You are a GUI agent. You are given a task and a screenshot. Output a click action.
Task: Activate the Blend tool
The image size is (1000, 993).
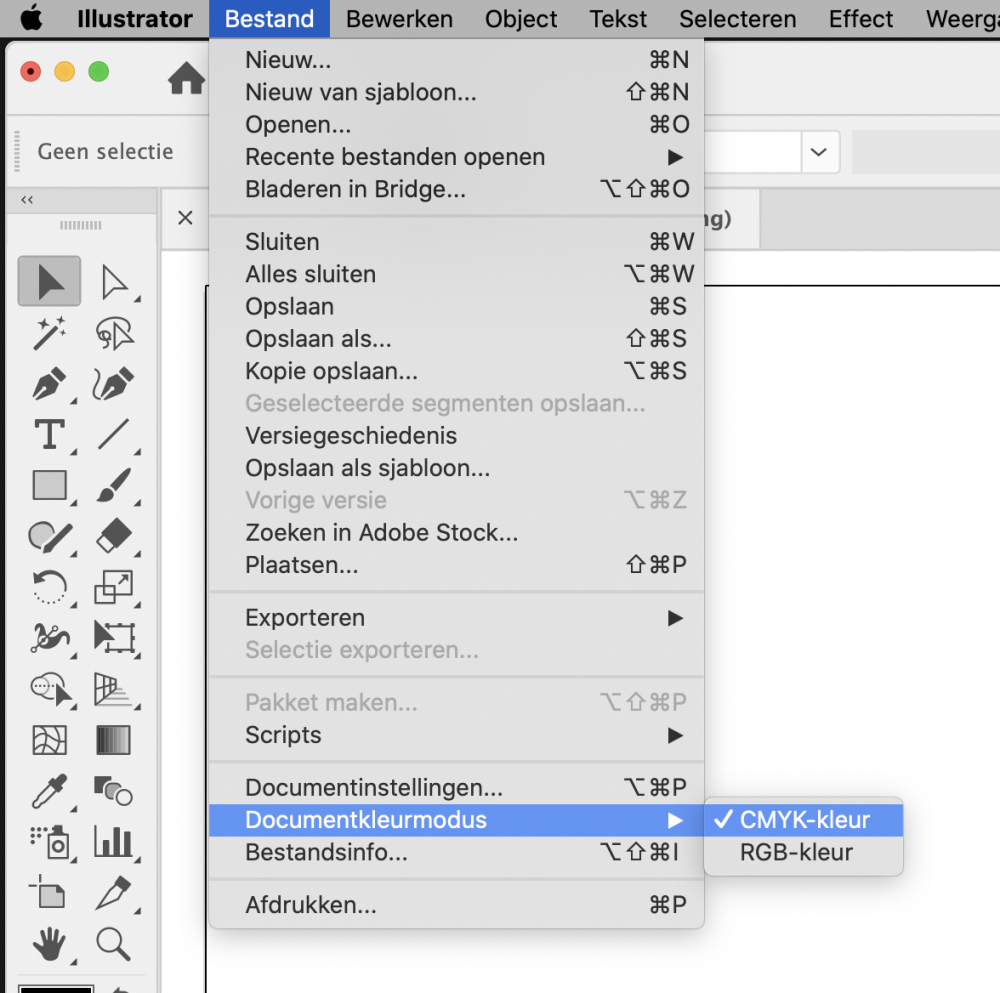pos(113,791)
